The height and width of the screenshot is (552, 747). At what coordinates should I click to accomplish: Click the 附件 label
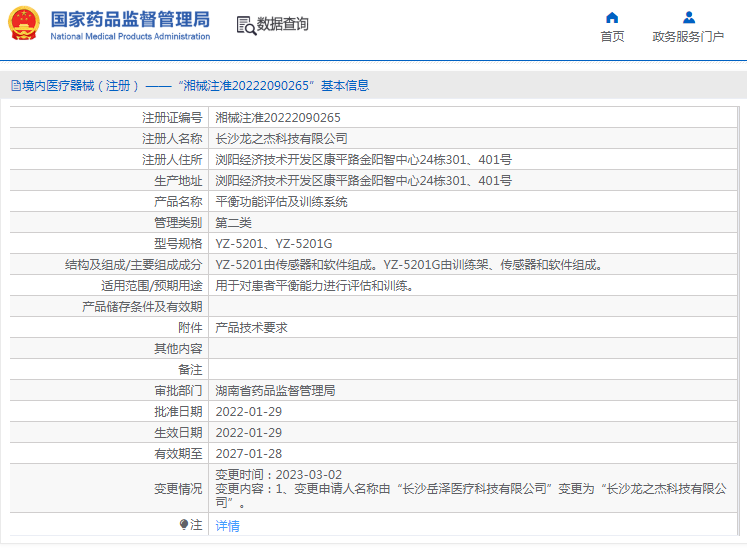[x=190, y=328]
